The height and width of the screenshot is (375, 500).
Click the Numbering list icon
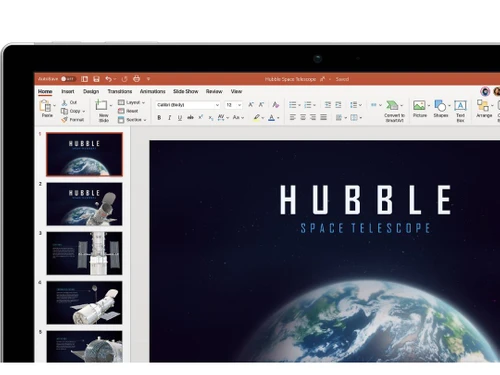[308, 105]
